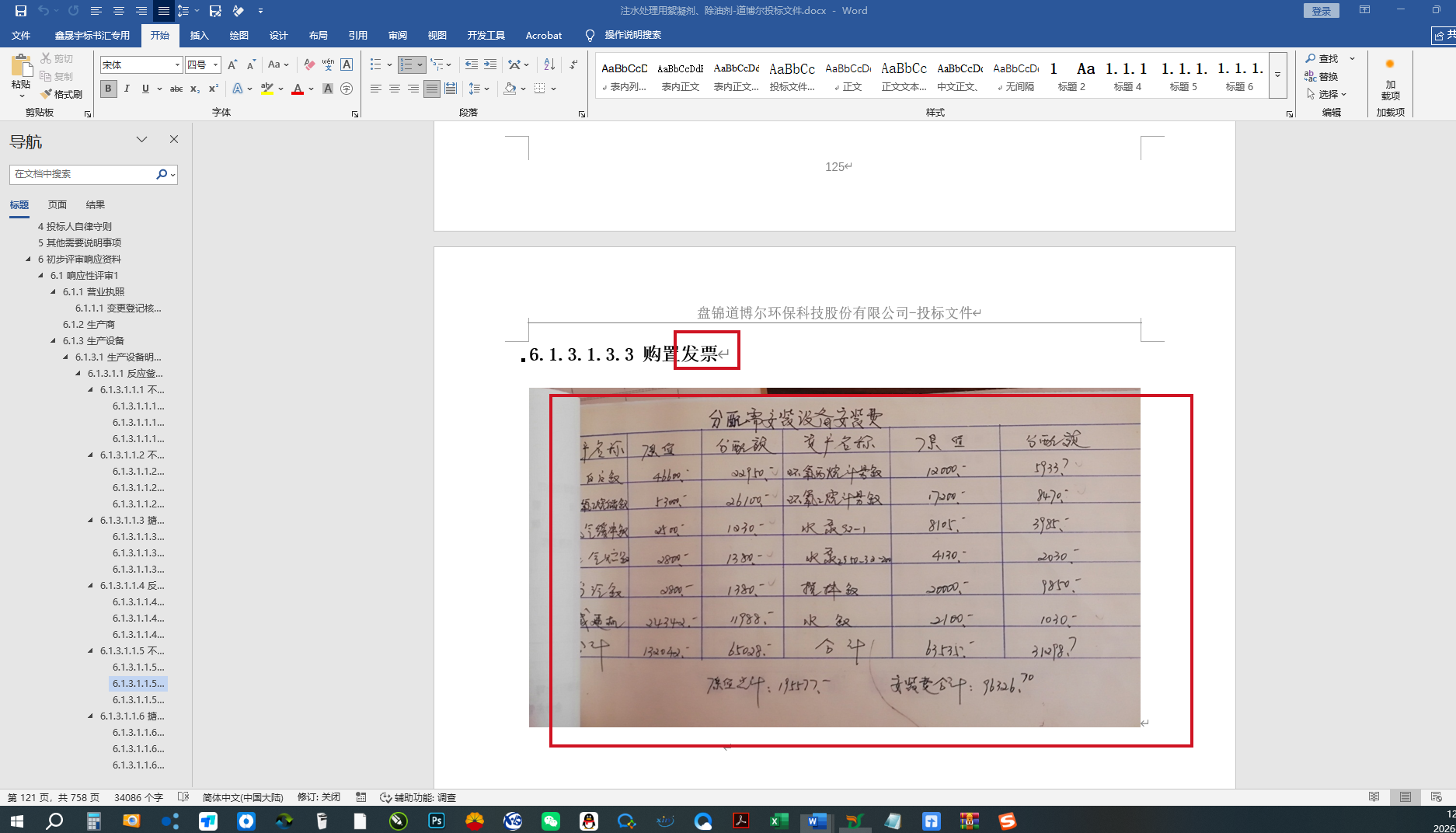
Task: Open the 审阅 ribbon tab
Action: (x=398, y=35)
